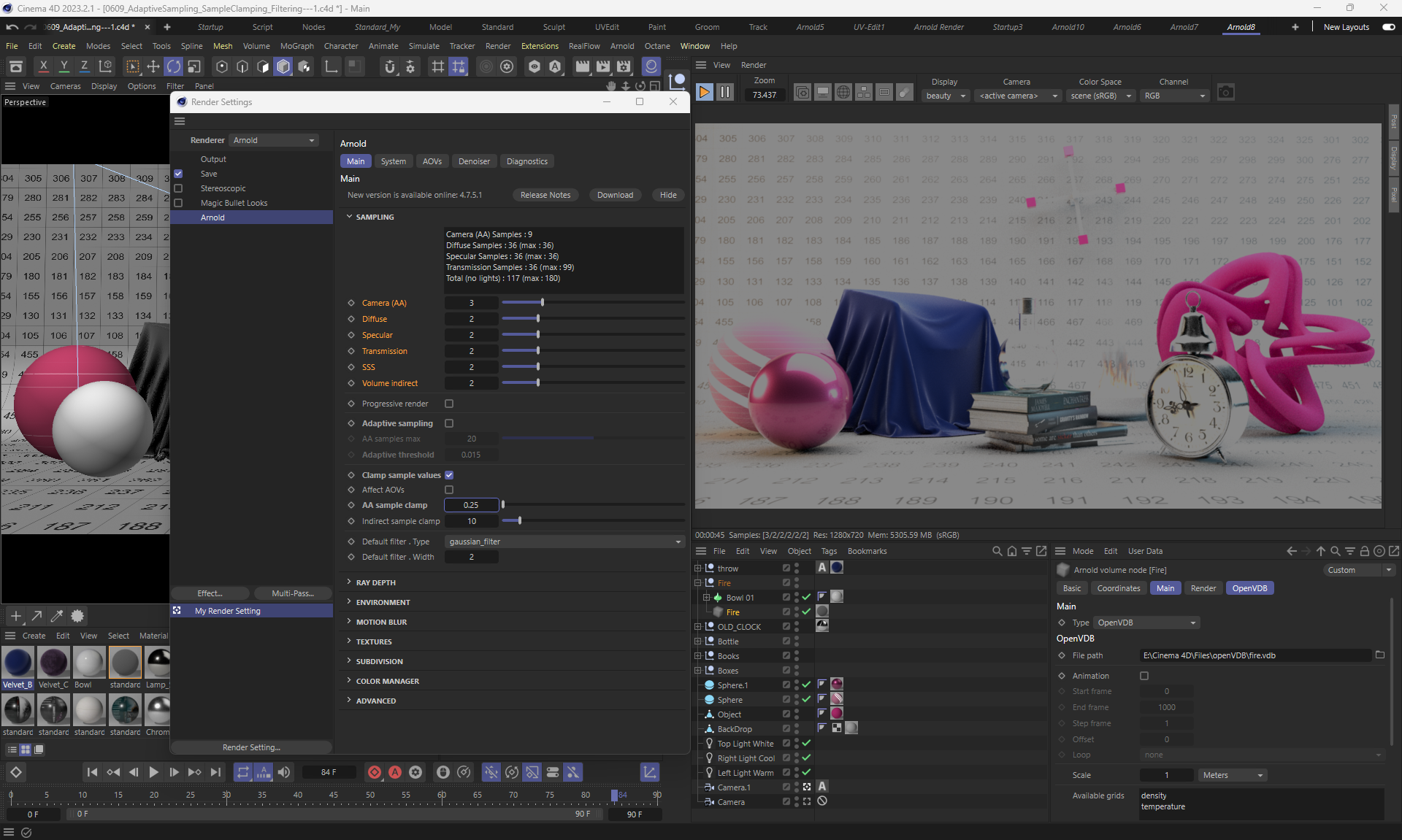The image size is (1402, 840).
Task: Click the Multi-Pass... button
Action: coord(292,593)
